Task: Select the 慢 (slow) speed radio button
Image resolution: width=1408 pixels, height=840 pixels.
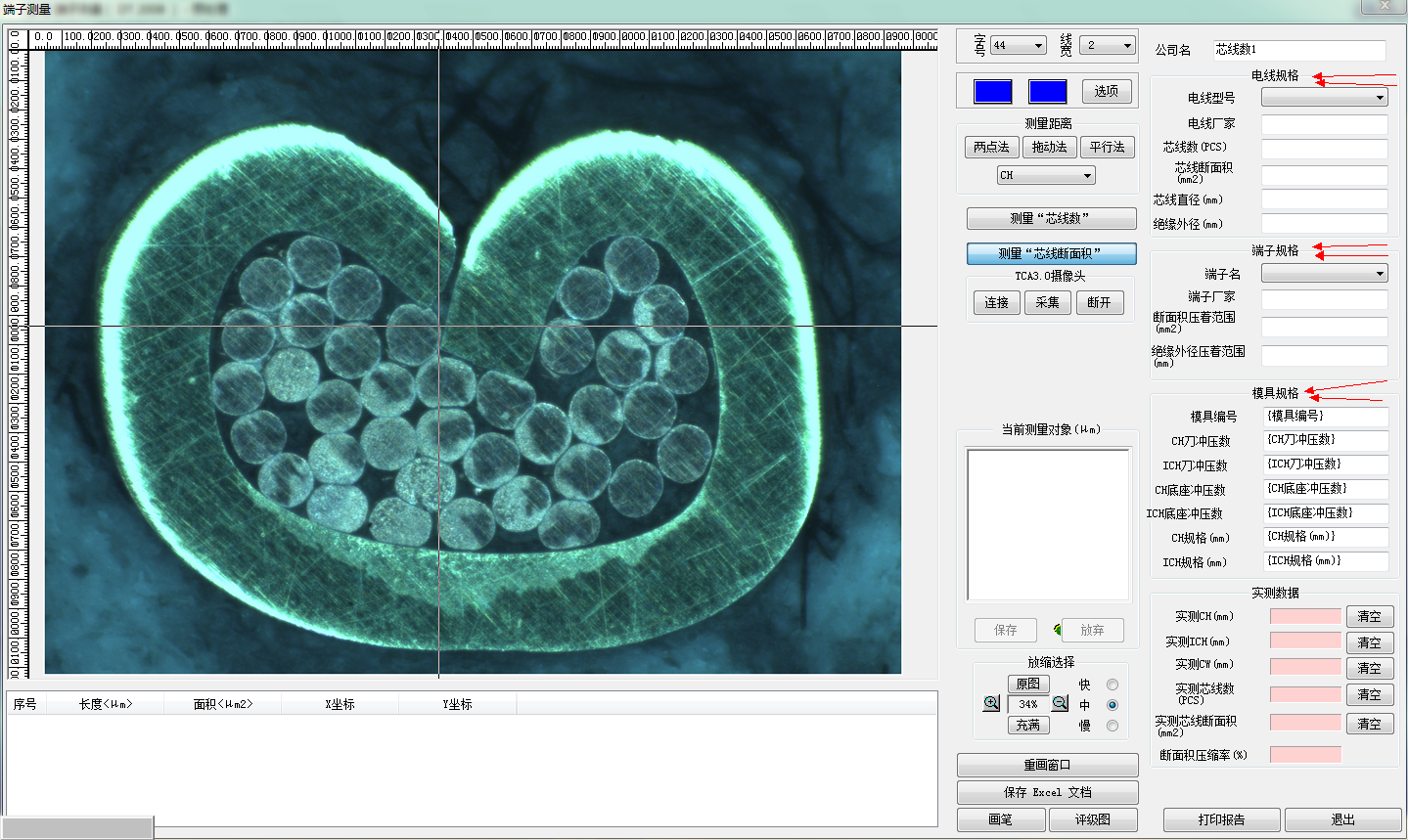Action: pos(1112,726)
